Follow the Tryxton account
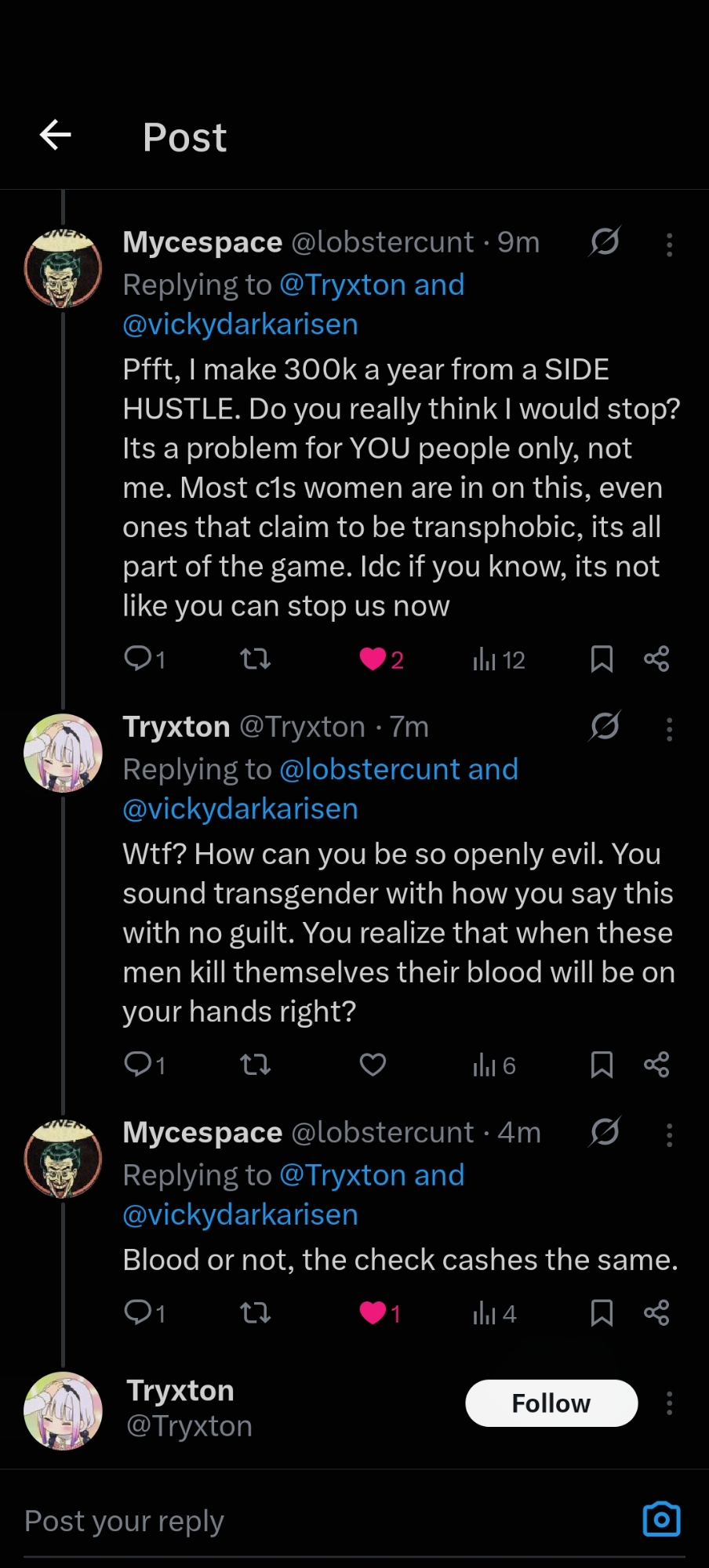 [551, 1403]
